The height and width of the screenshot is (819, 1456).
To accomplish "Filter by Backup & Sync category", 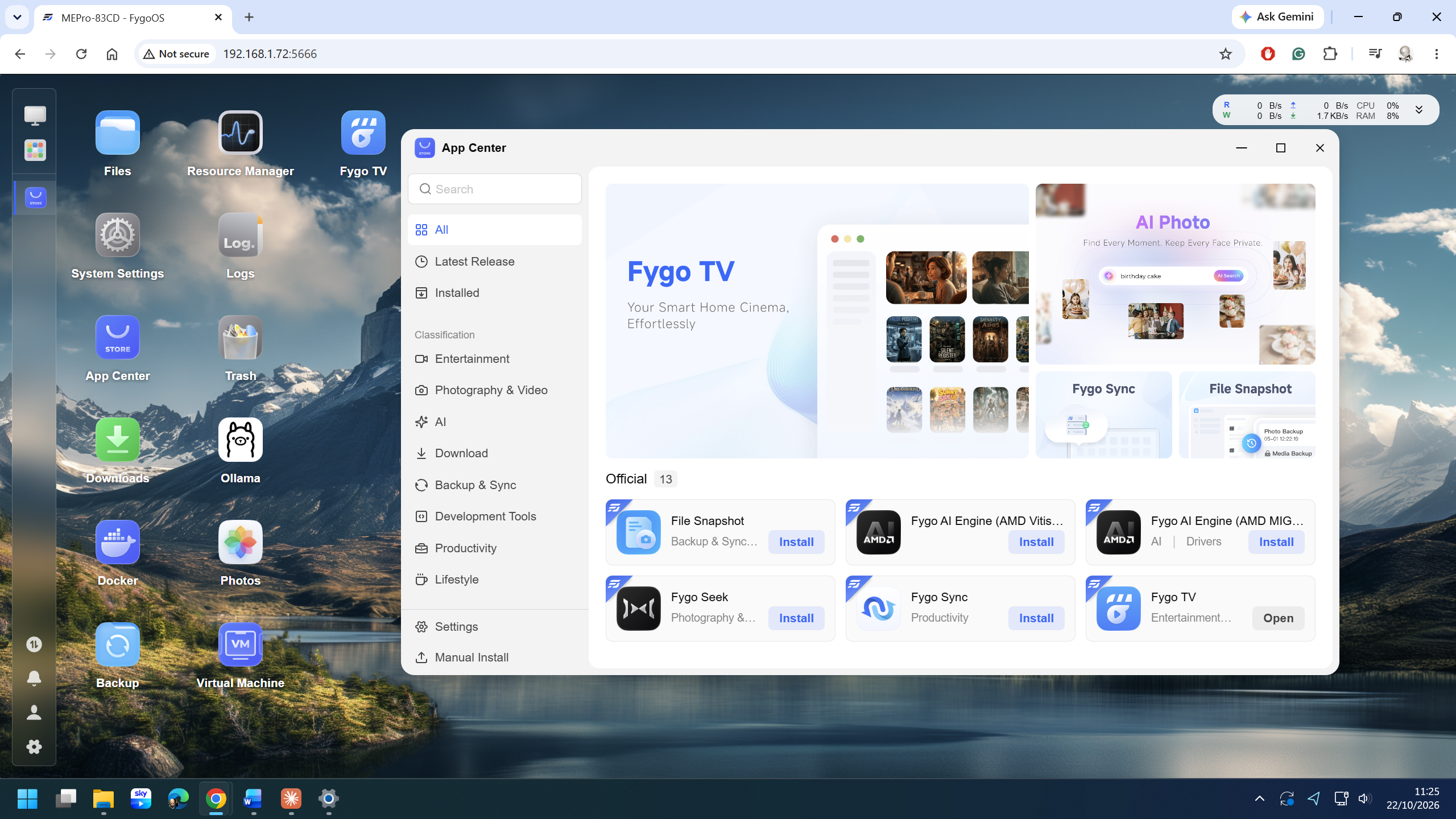I will pyautogui.click(x=494, y=485).
